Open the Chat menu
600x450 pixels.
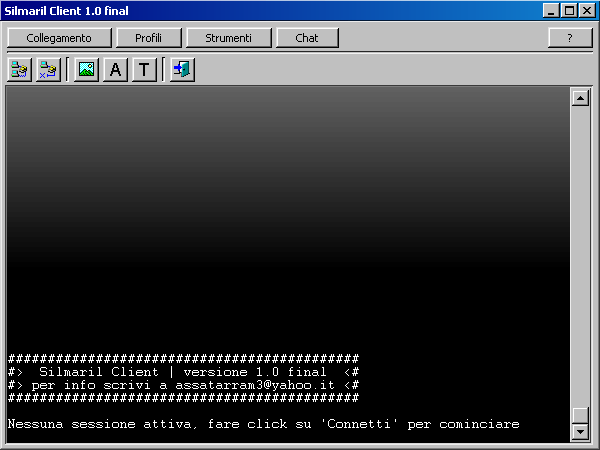[x=307, y=38]
